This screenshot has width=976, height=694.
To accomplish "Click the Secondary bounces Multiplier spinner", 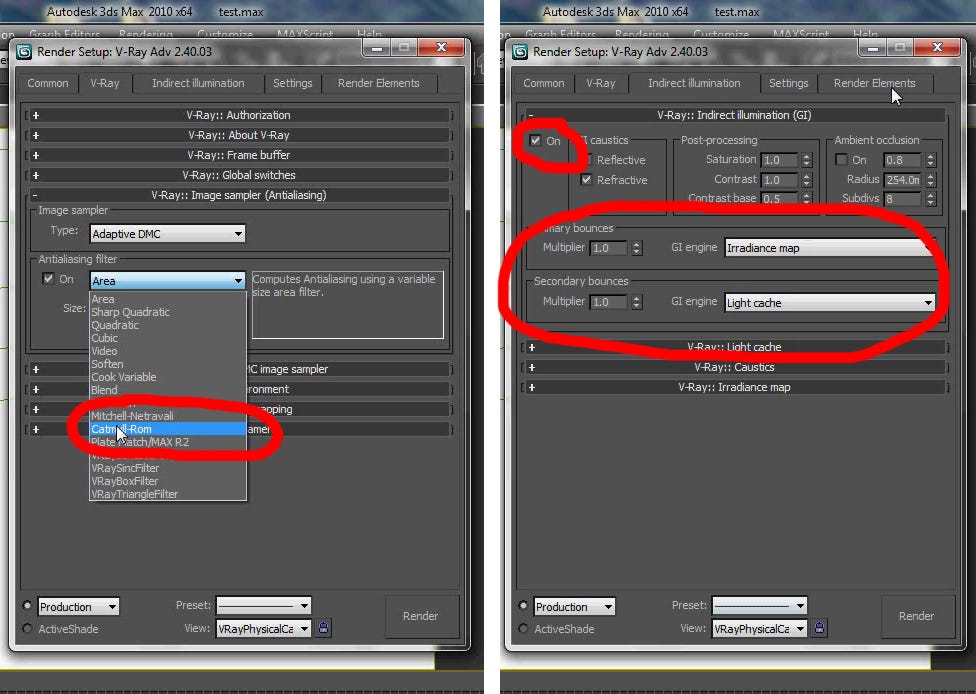I will coord(636,302).
